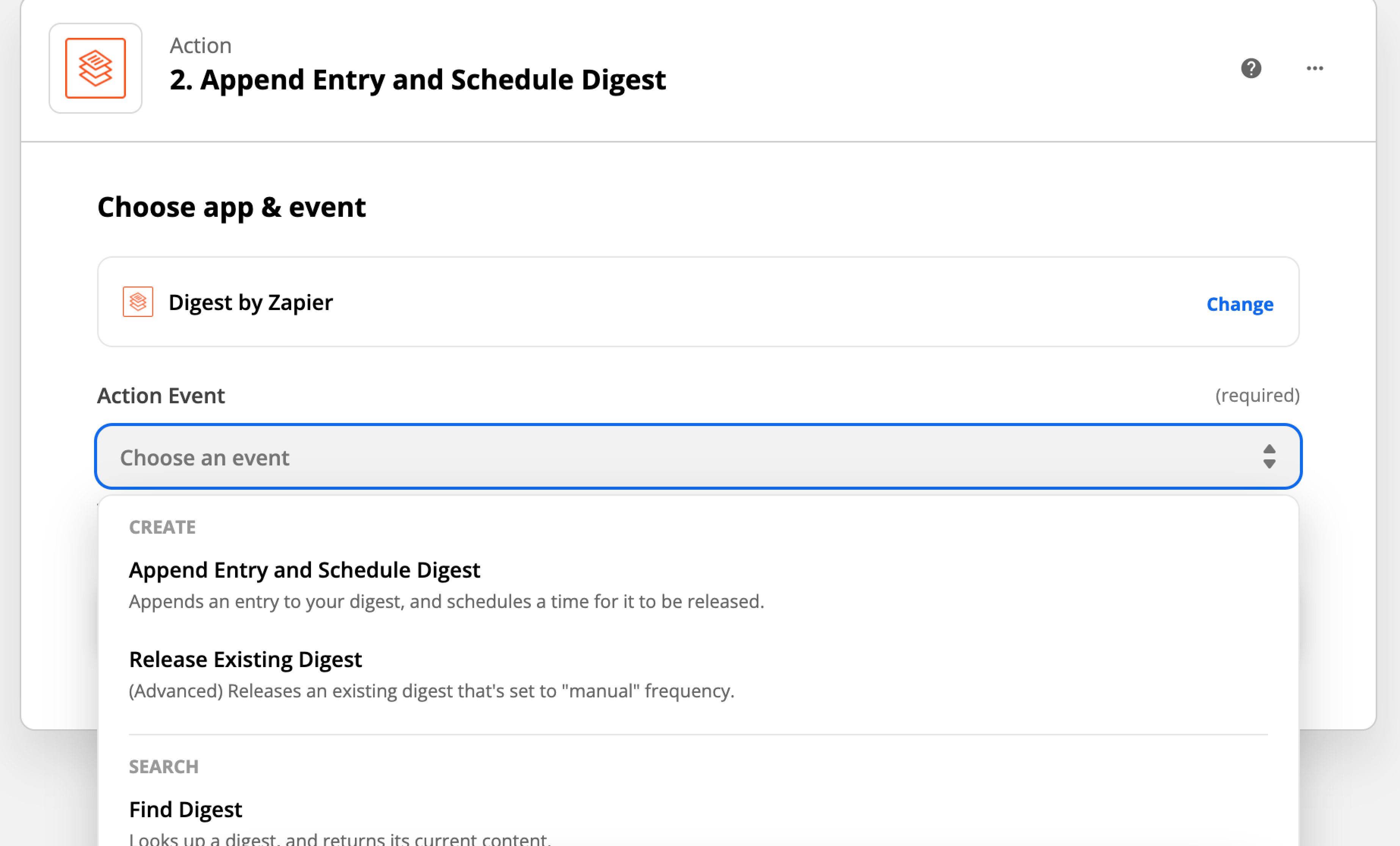Click the CREATE group header in dropdown
Screen dimensions: 1400x846
click(x=163, y=527)
